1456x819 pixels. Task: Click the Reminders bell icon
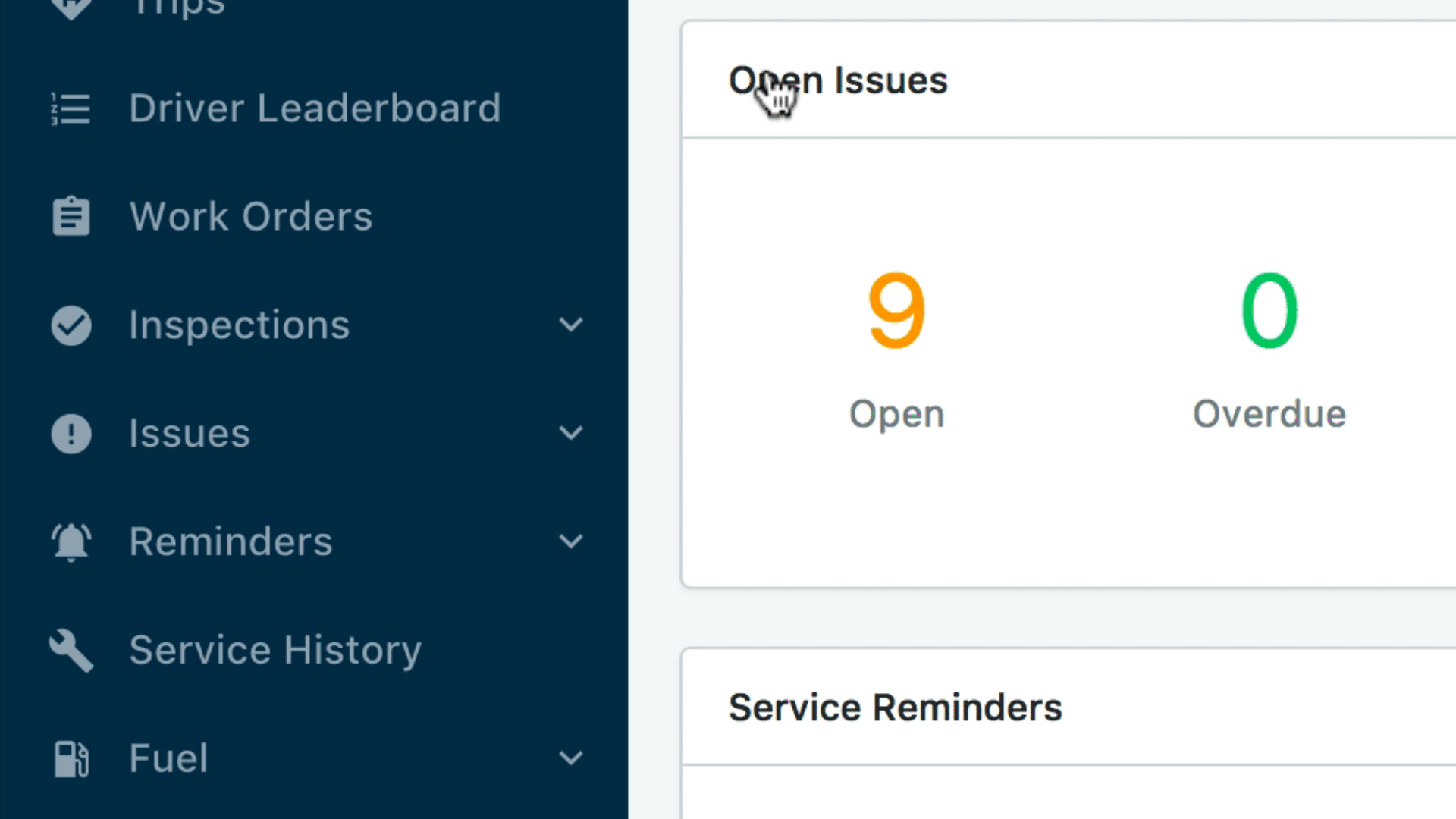70,540
